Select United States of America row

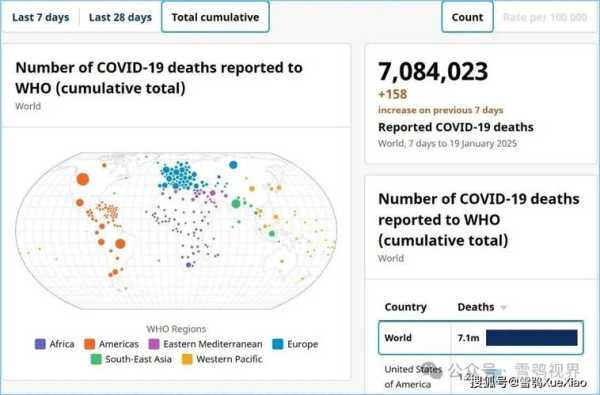point(481,377)
